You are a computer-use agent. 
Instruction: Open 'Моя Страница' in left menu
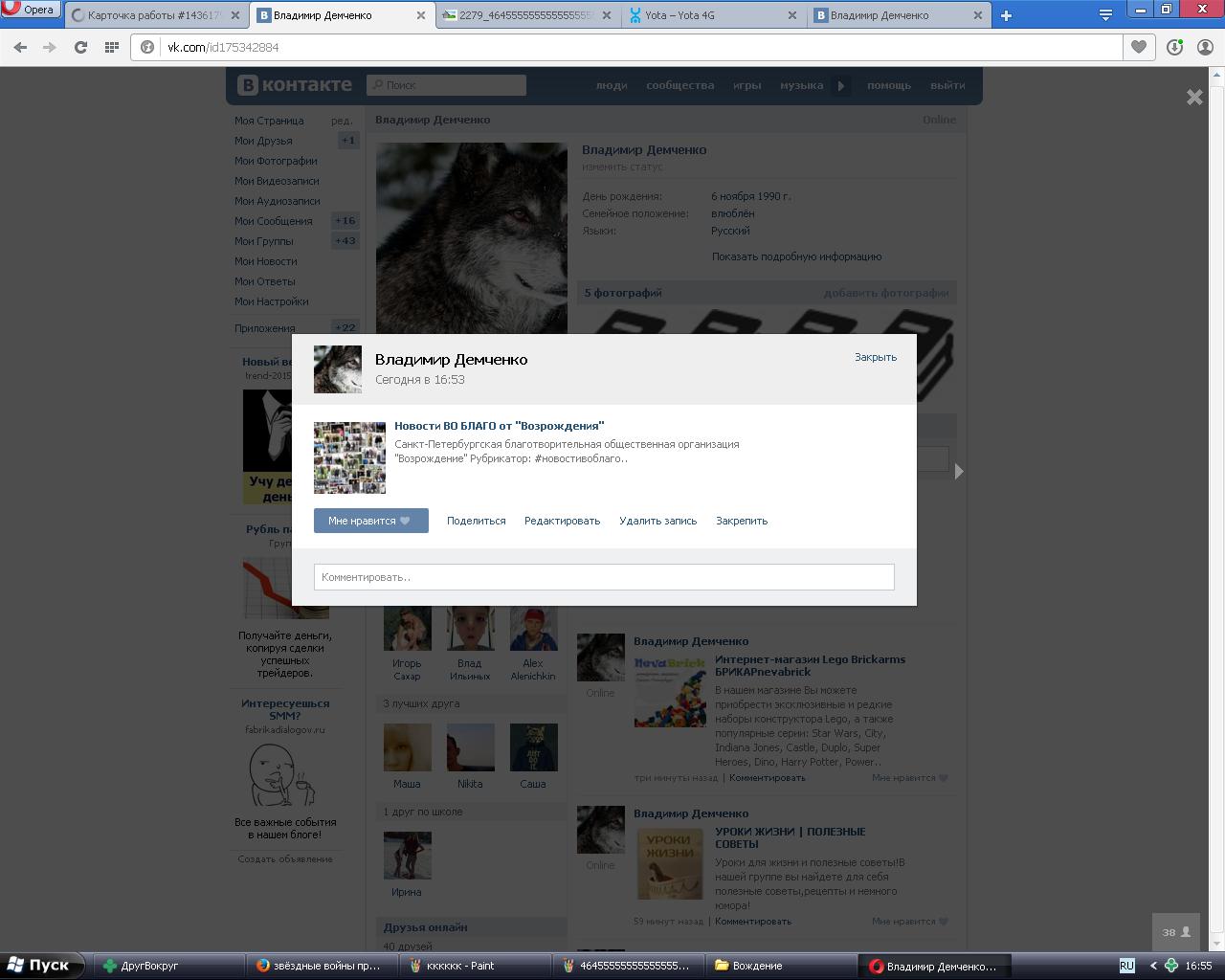[x=269, y=121]
